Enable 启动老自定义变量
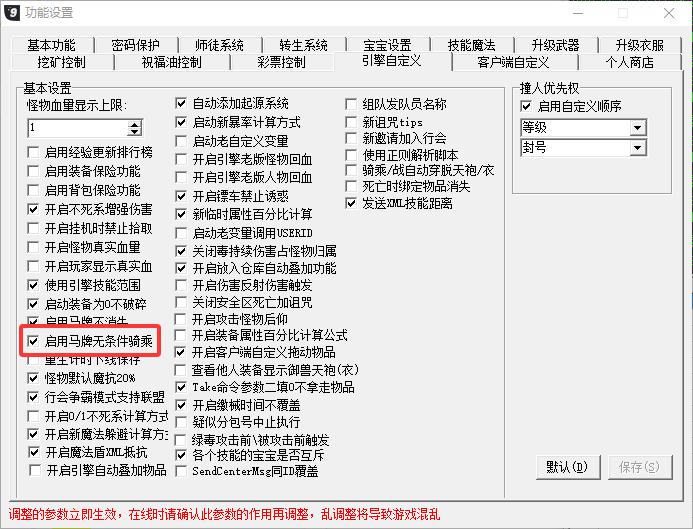The image size is (693, 529). tap(181, 141)
